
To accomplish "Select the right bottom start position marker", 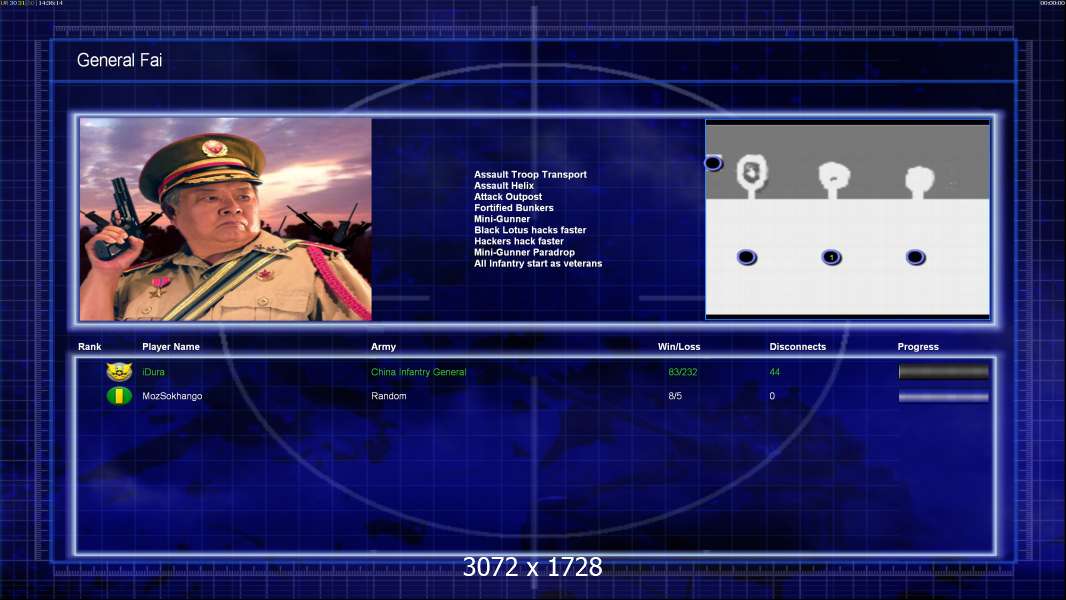I will [x=915, y=257].
